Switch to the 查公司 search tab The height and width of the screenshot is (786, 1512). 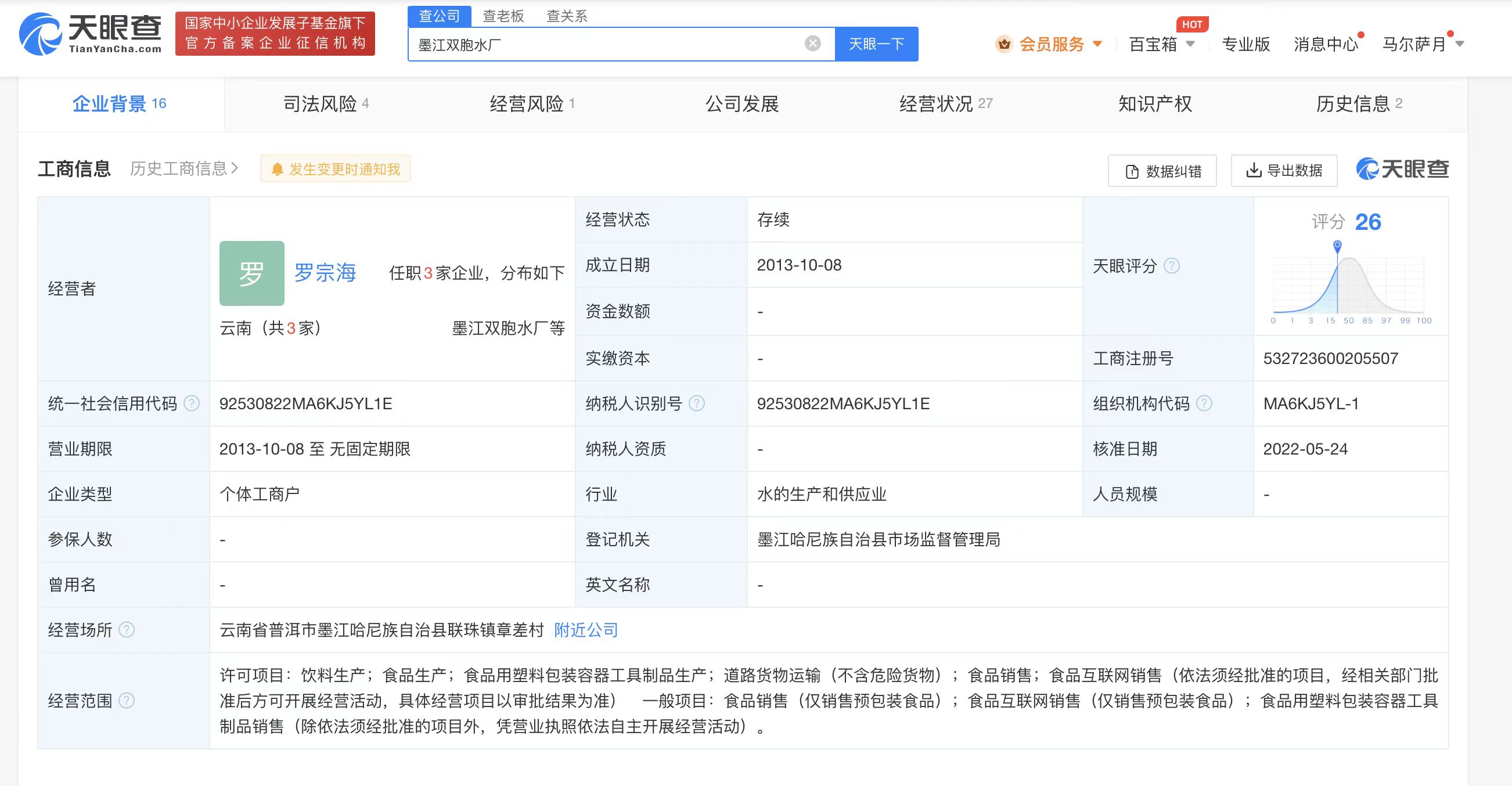coord(440,16)
